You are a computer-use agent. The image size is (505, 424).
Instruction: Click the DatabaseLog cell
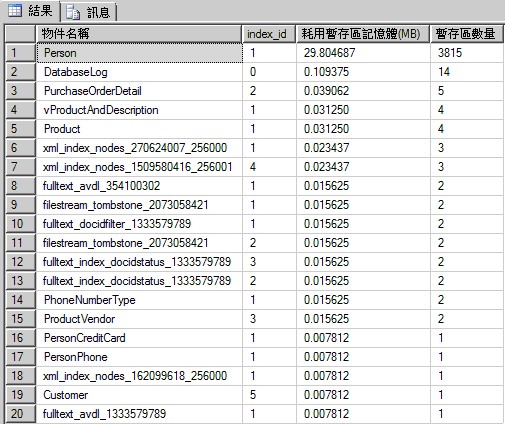[140, 72]
